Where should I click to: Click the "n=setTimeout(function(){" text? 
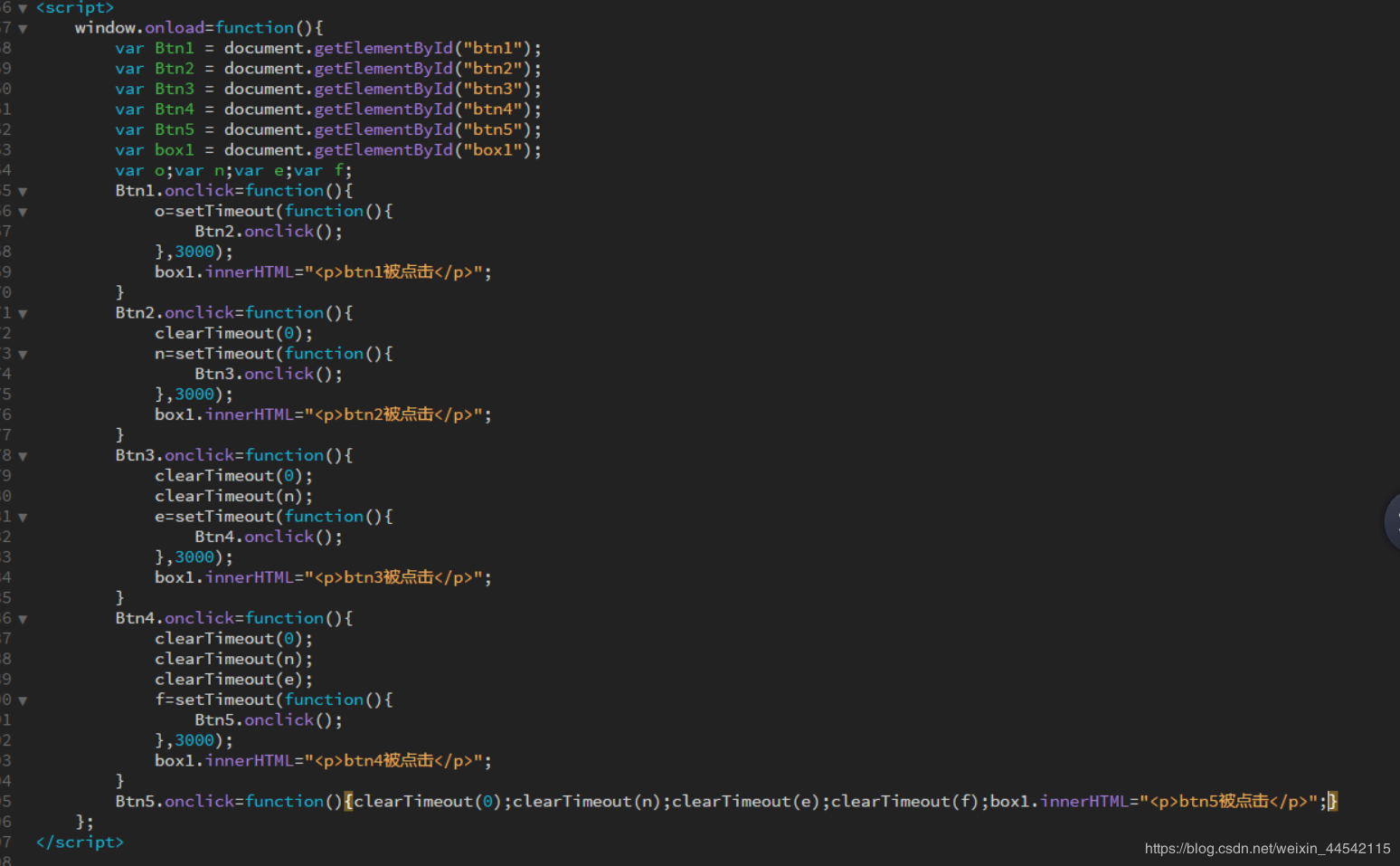[x=274, y=354]
